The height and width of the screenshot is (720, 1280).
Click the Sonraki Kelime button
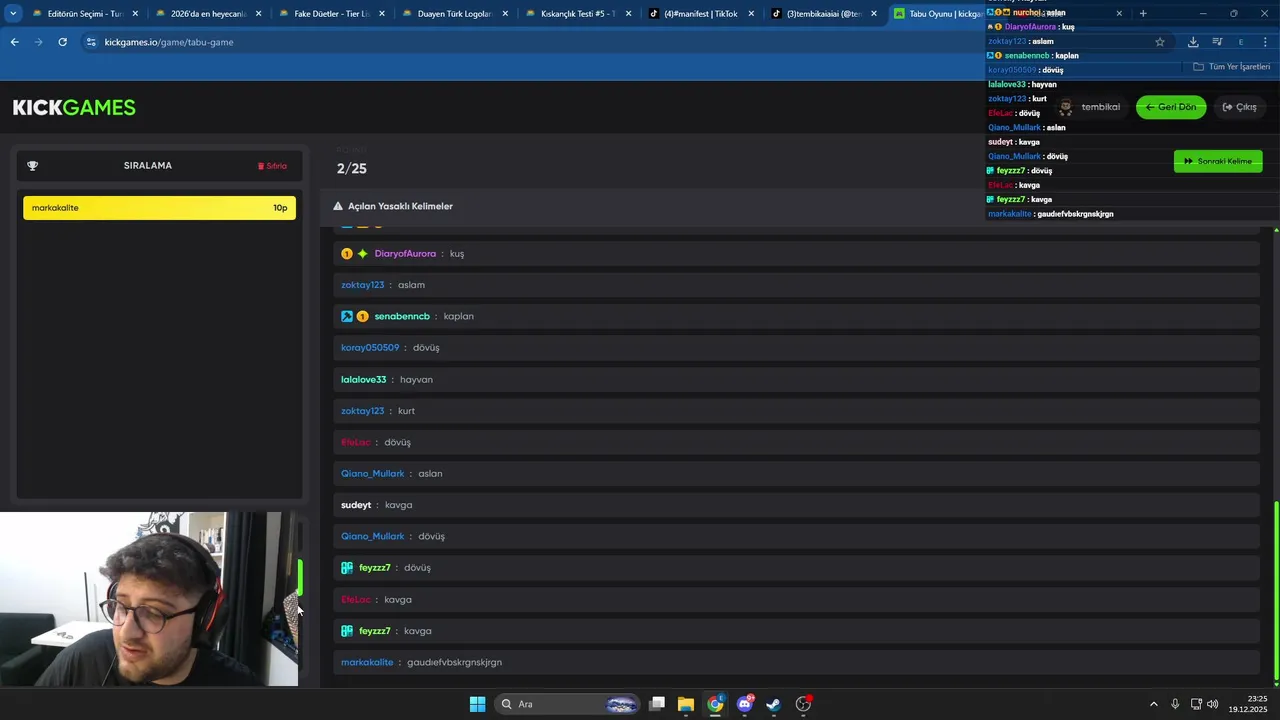1218,161
